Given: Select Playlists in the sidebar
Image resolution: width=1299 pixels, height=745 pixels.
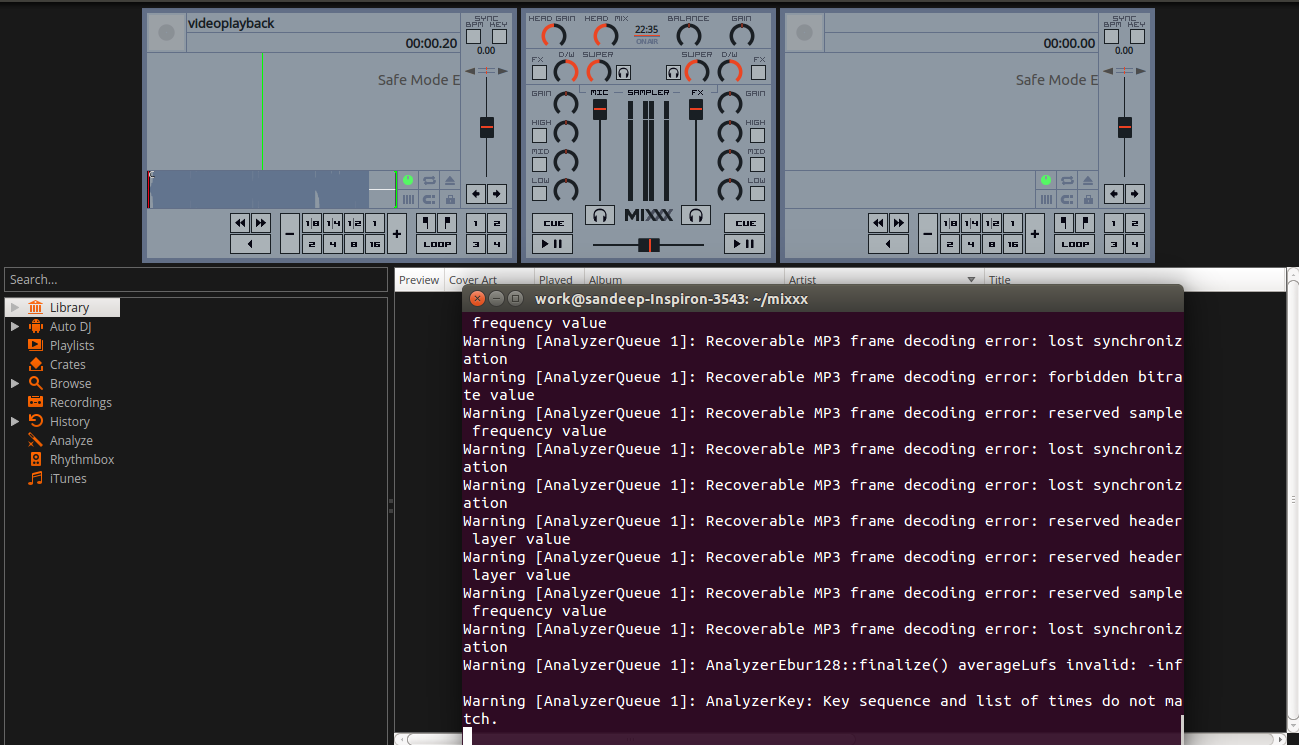Looking at the screenshot, I should (72, 345).
